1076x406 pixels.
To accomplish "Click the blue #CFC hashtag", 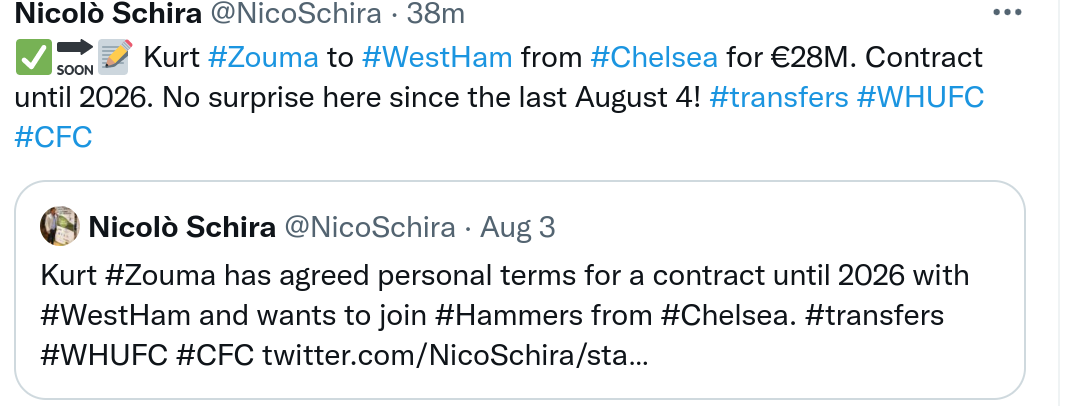I will [x=54, y=137].
